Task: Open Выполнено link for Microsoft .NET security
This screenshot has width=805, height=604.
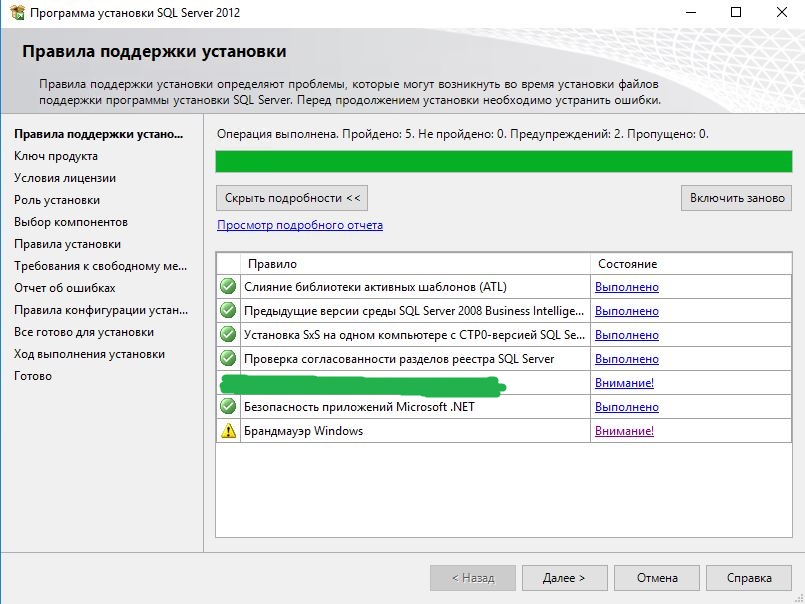Action: 626,407
